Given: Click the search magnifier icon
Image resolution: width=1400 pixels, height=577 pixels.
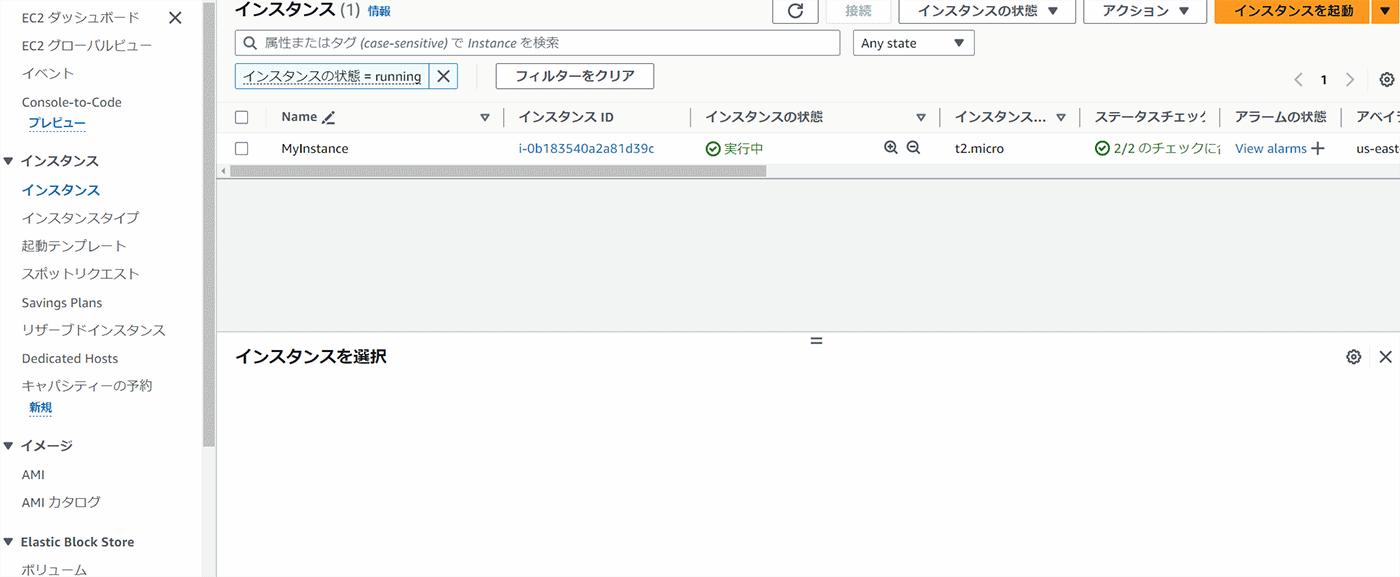Looking at the screenshot, I should pos(250,43).
